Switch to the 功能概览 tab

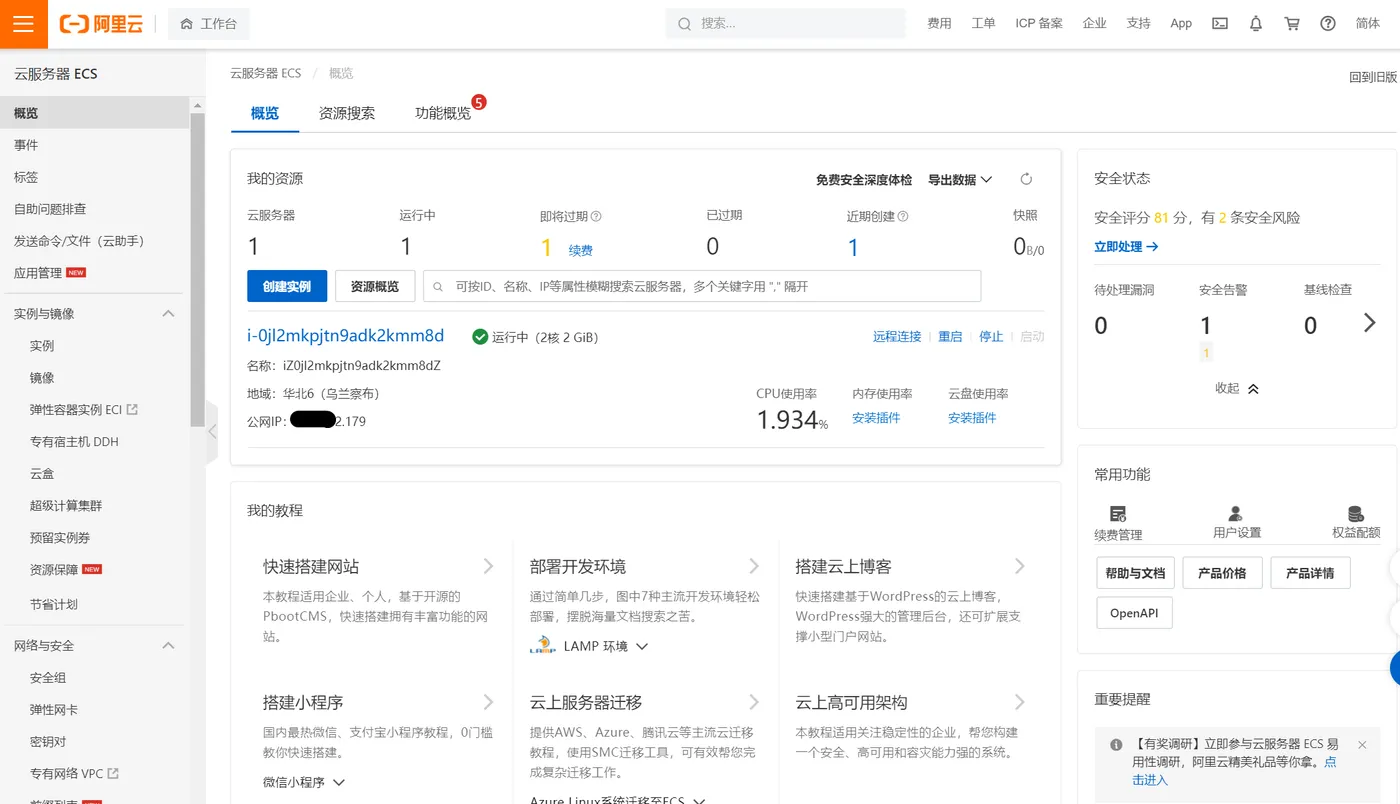point(443,113)
